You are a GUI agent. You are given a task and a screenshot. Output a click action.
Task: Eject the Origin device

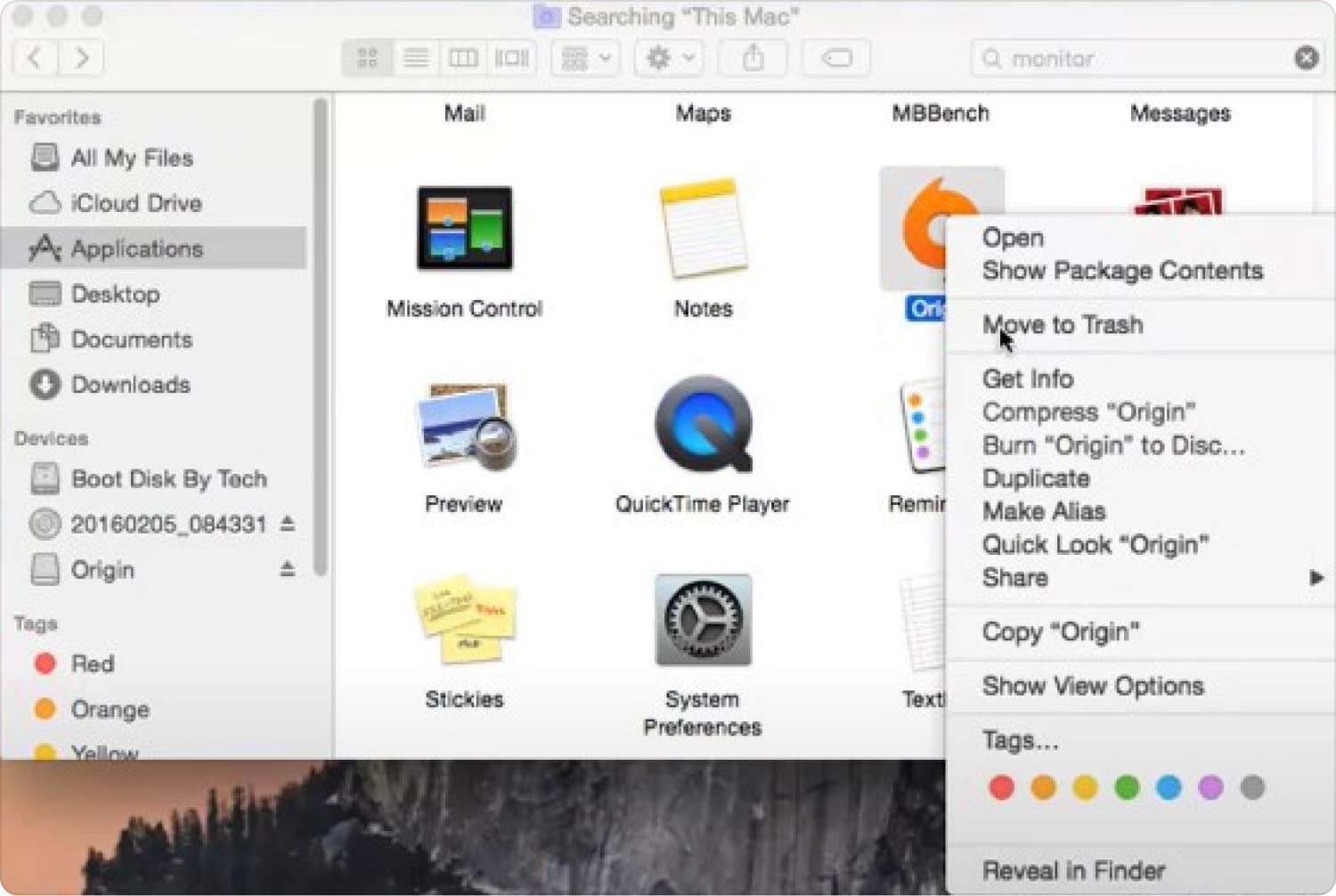coord(287,569)
